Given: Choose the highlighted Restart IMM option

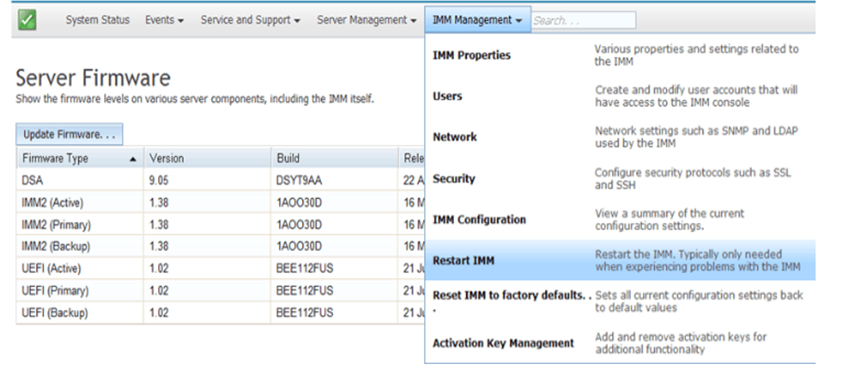Looking at the screenshot, I should 620,260.
